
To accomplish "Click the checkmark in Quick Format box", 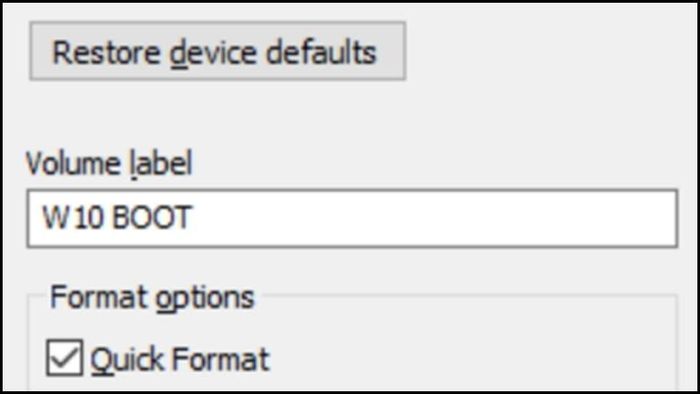I will (x=64, y=357).
